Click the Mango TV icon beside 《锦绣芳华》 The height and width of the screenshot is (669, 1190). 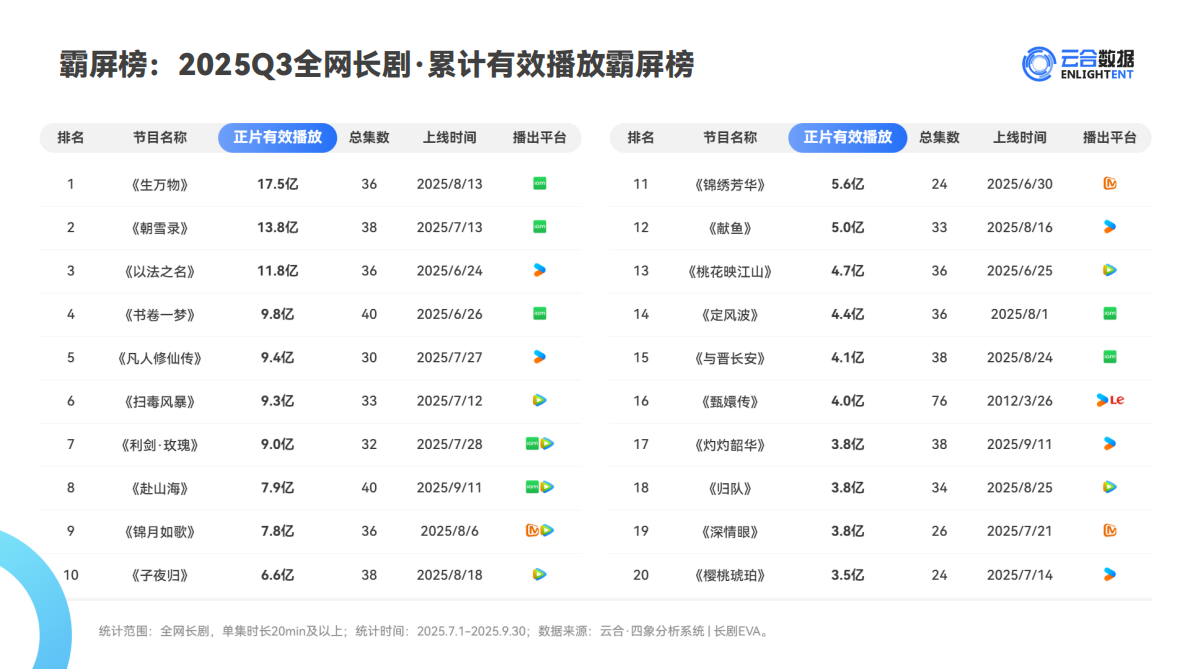pos(1109,184)
